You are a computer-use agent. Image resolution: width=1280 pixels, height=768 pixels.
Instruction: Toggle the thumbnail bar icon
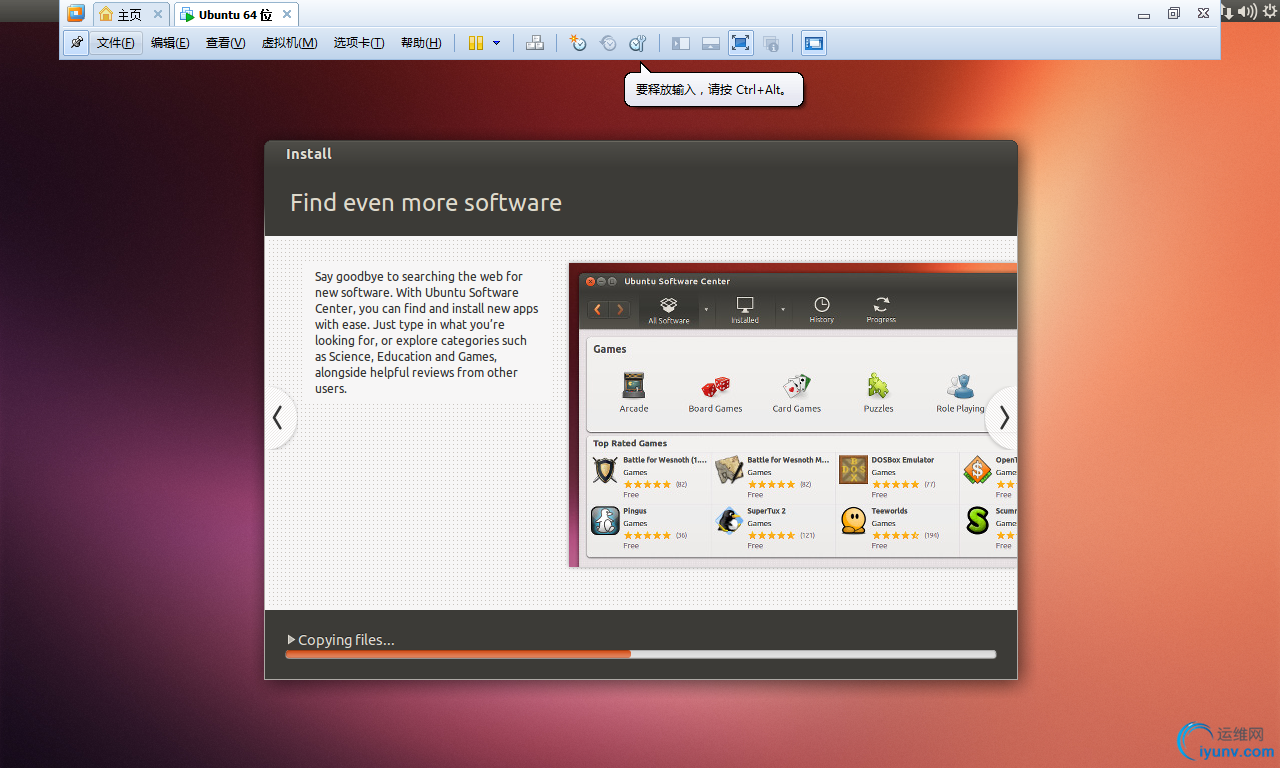click(x=711, y=43)
